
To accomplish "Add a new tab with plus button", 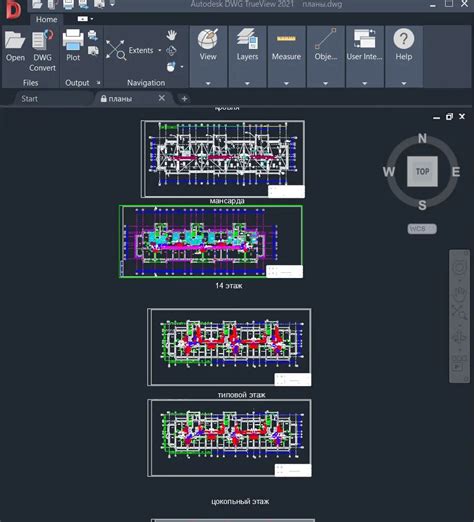I will [x=184, y=99].
